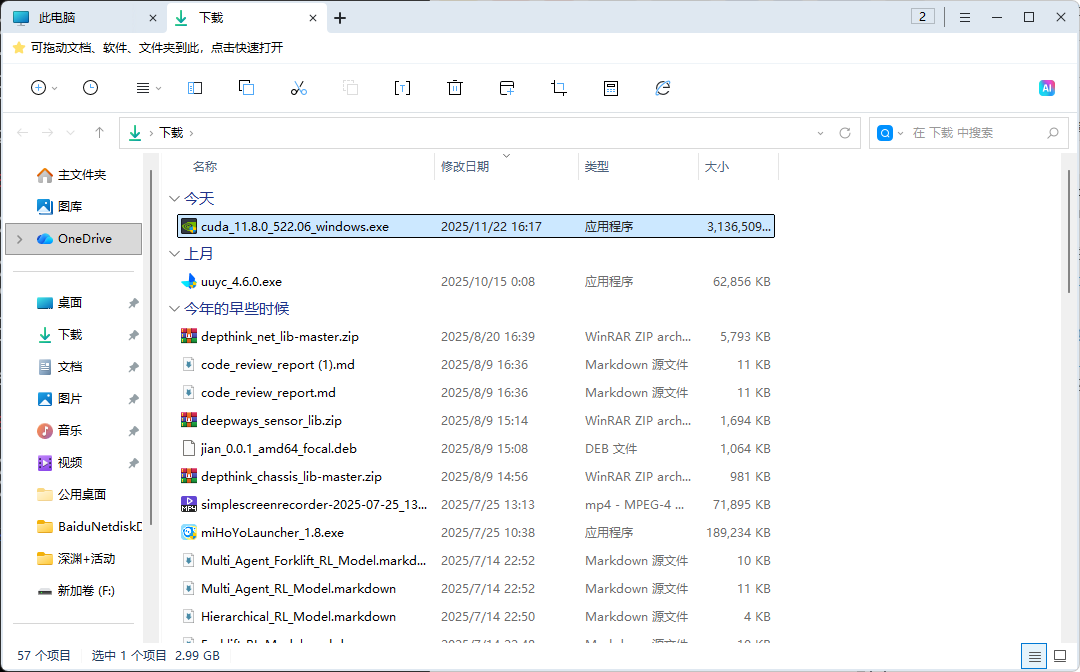
Task: Click the properties sheet icon
Action: coord(611,88)
